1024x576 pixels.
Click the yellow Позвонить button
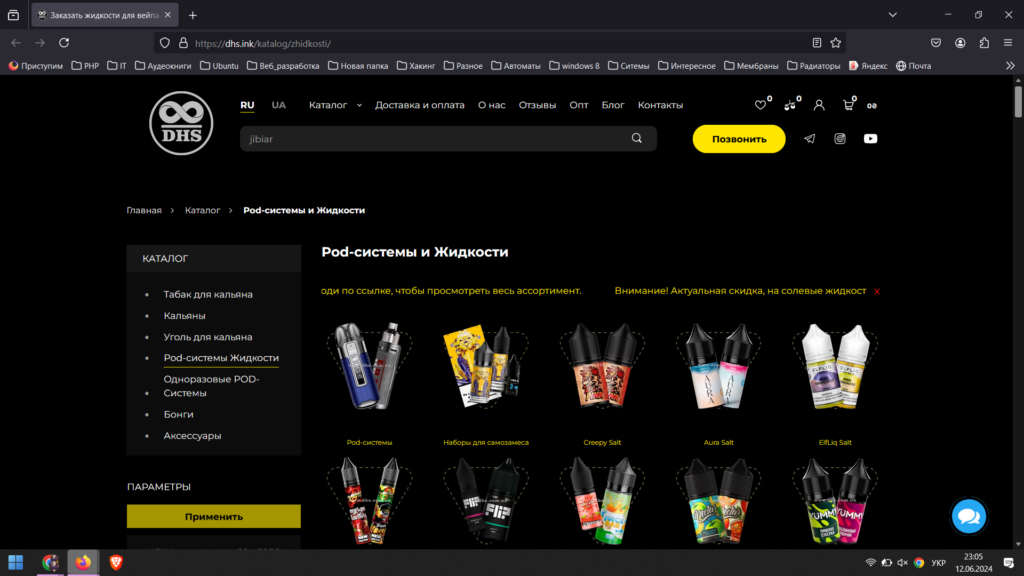click(x=739, y=139)
